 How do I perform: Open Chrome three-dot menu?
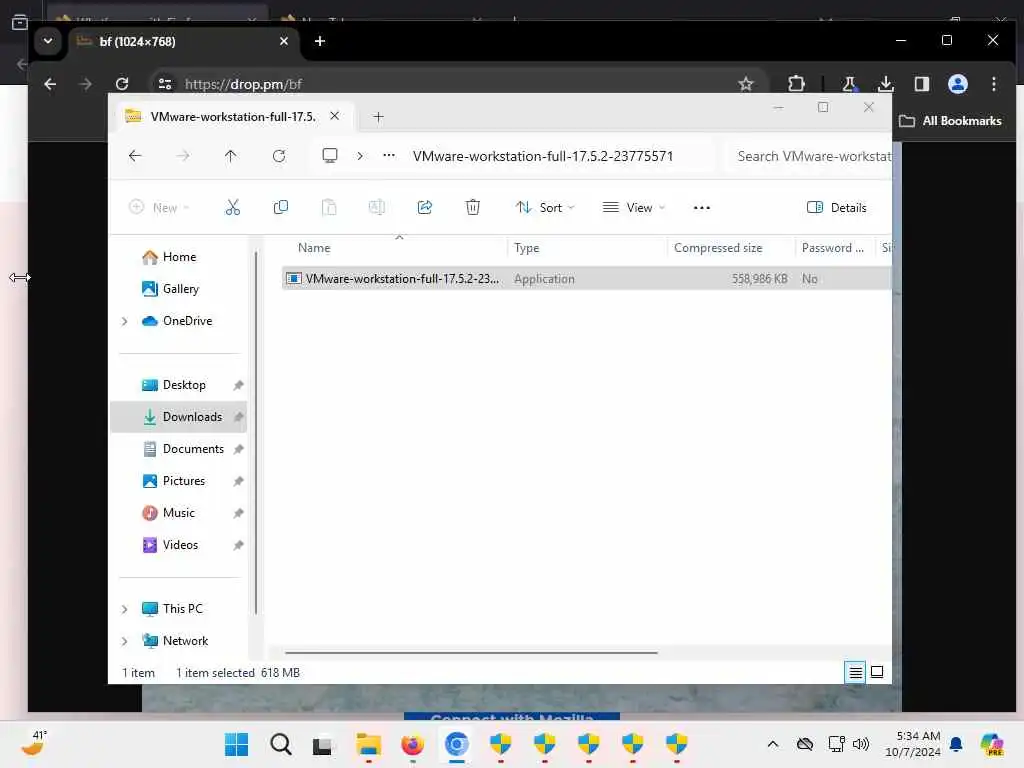pyautogui.click(x=993, y=84)
